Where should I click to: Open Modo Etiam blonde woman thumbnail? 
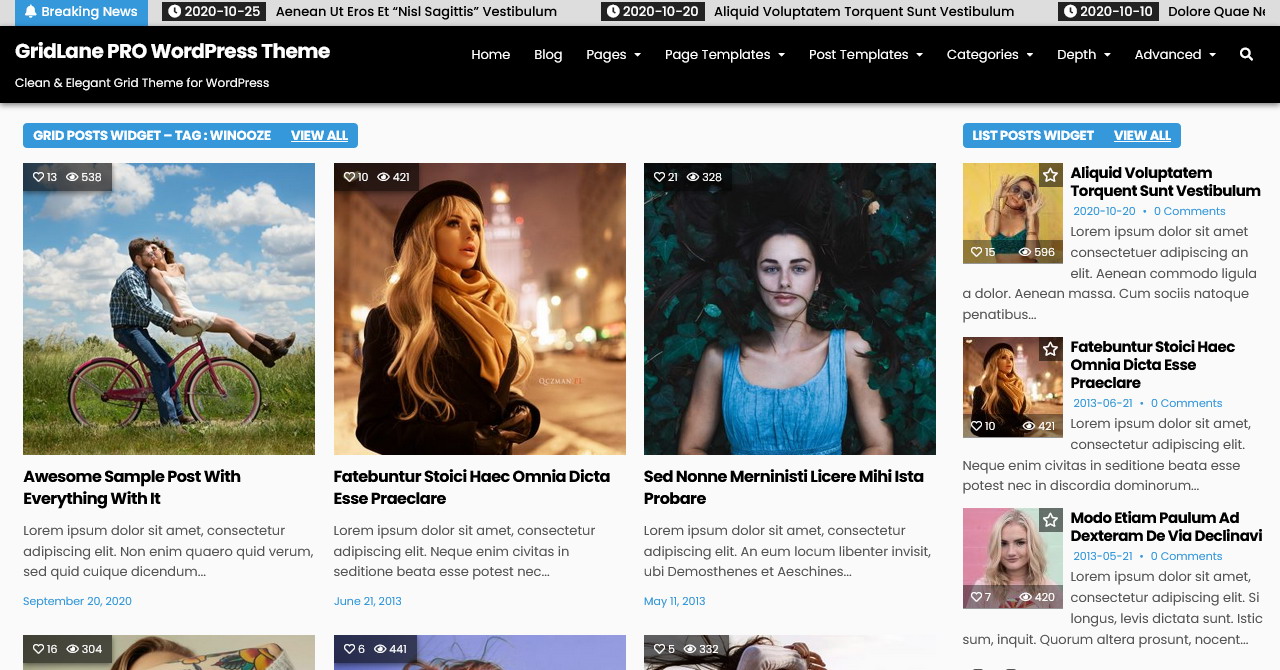coord(1012,558)
